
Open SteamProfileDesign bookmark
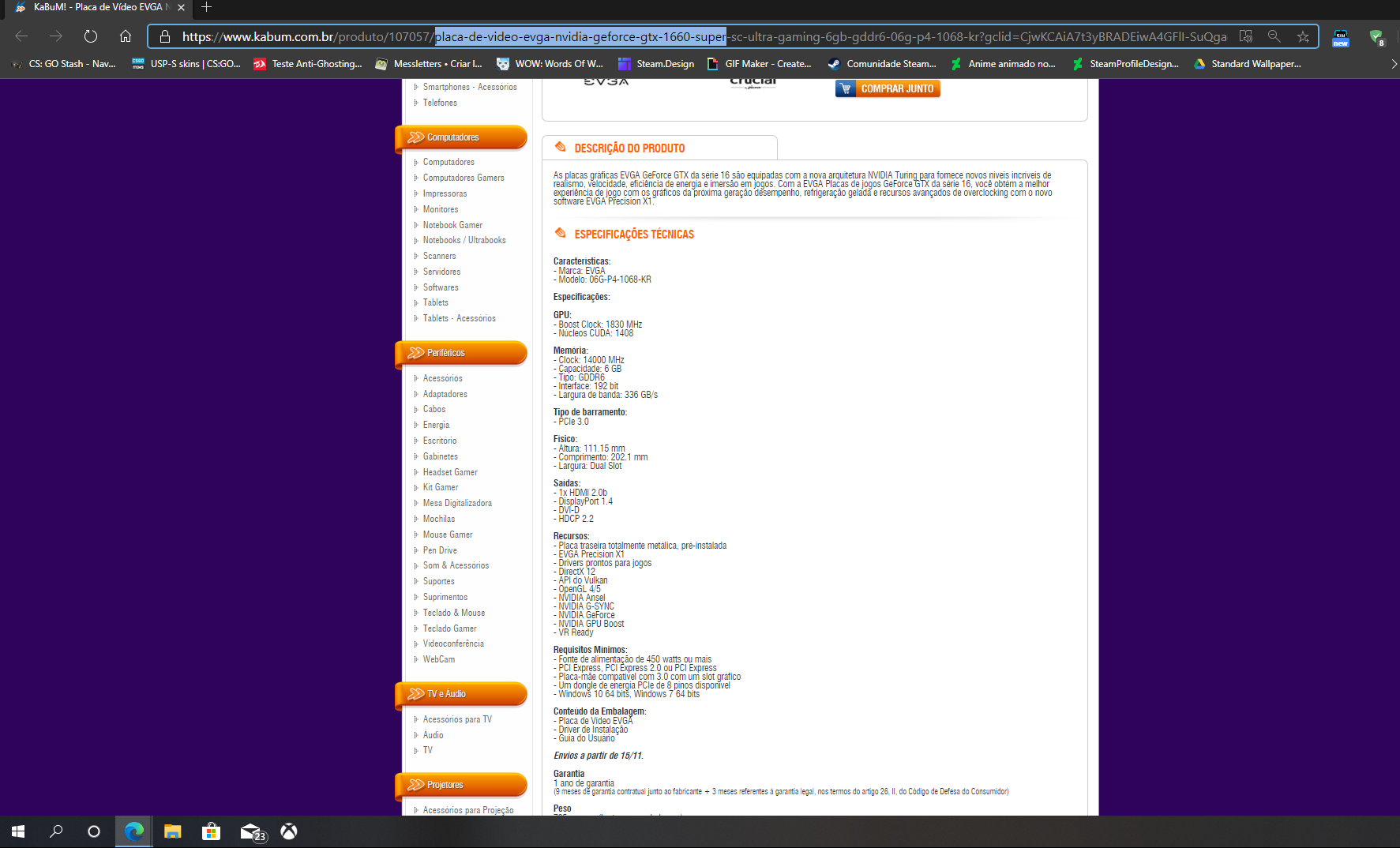click(x=1125, y=64)
